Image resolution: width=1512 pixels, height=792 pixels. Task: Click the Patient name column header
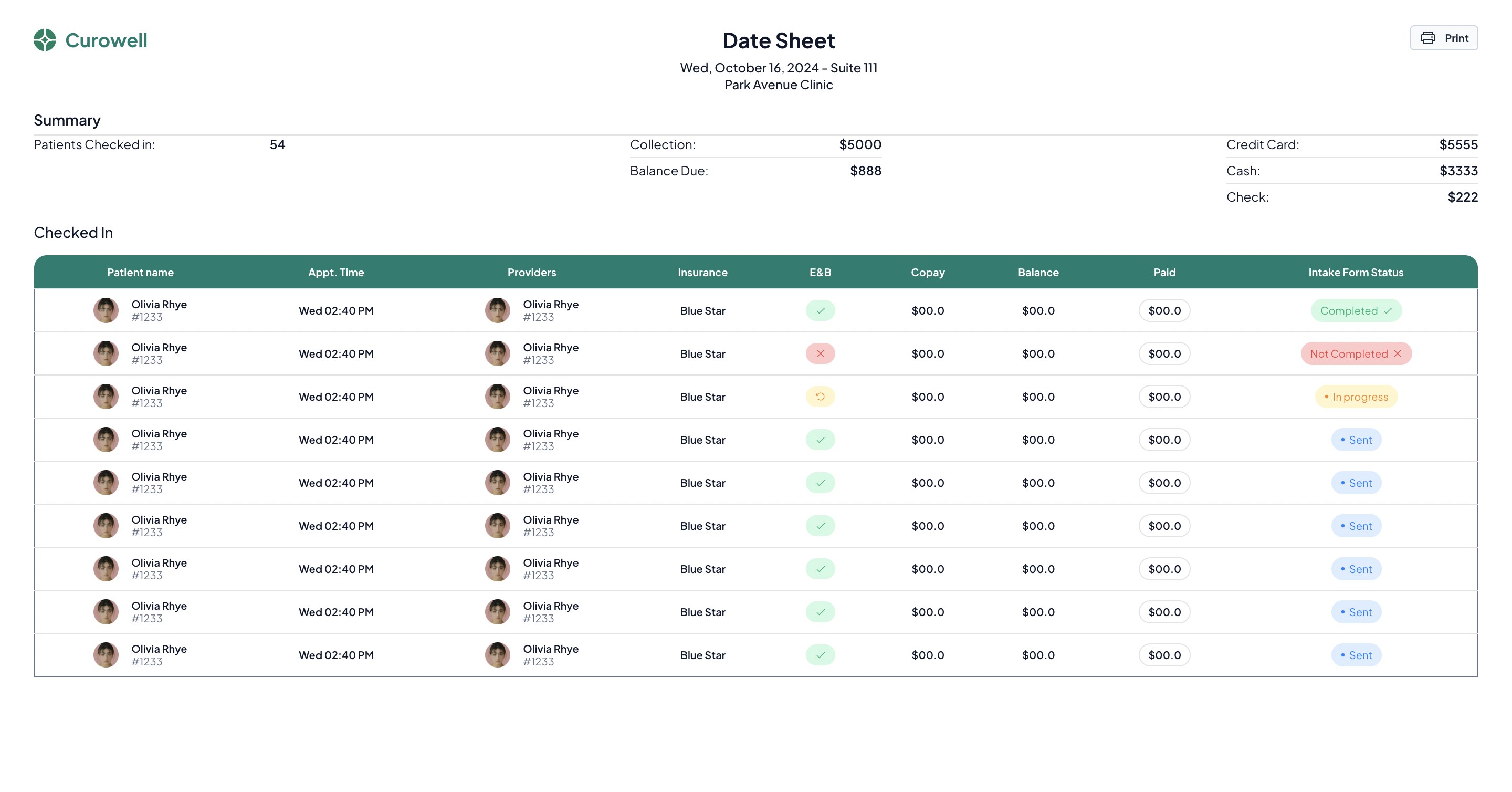(x=140, y=273)
